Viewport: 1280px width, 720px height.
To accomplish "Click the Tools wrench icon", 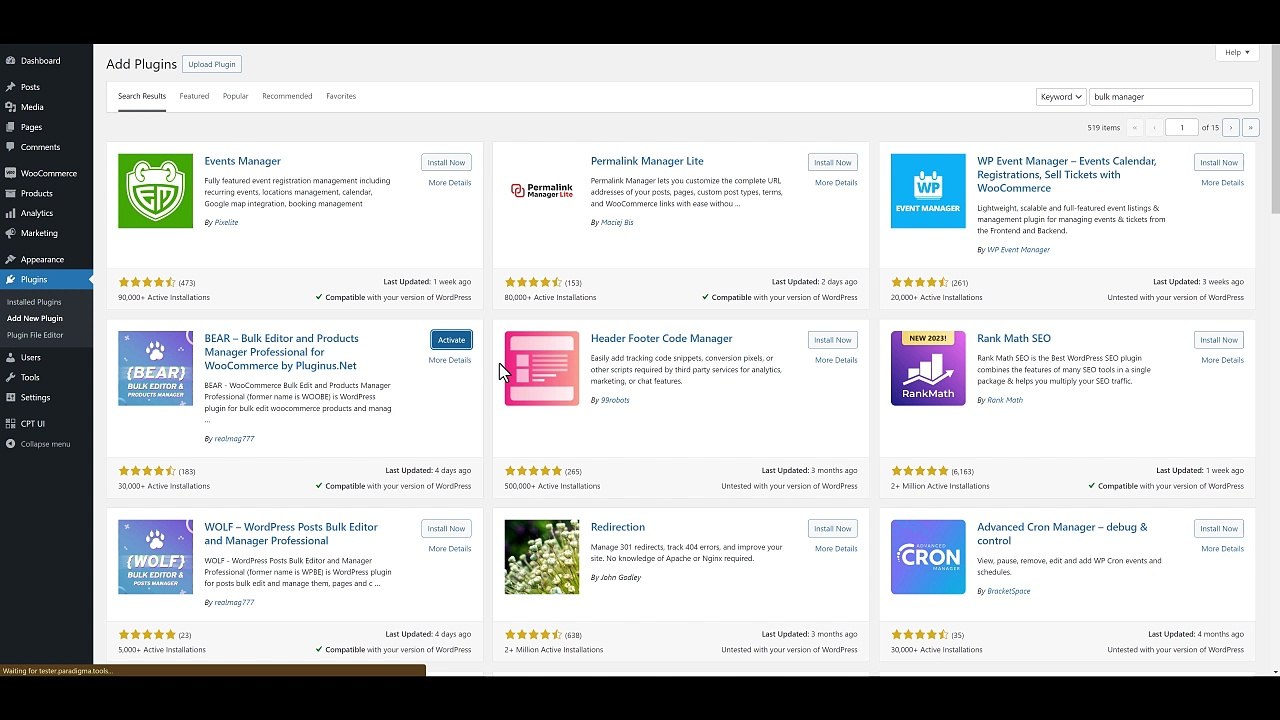I will click(11, 377).
